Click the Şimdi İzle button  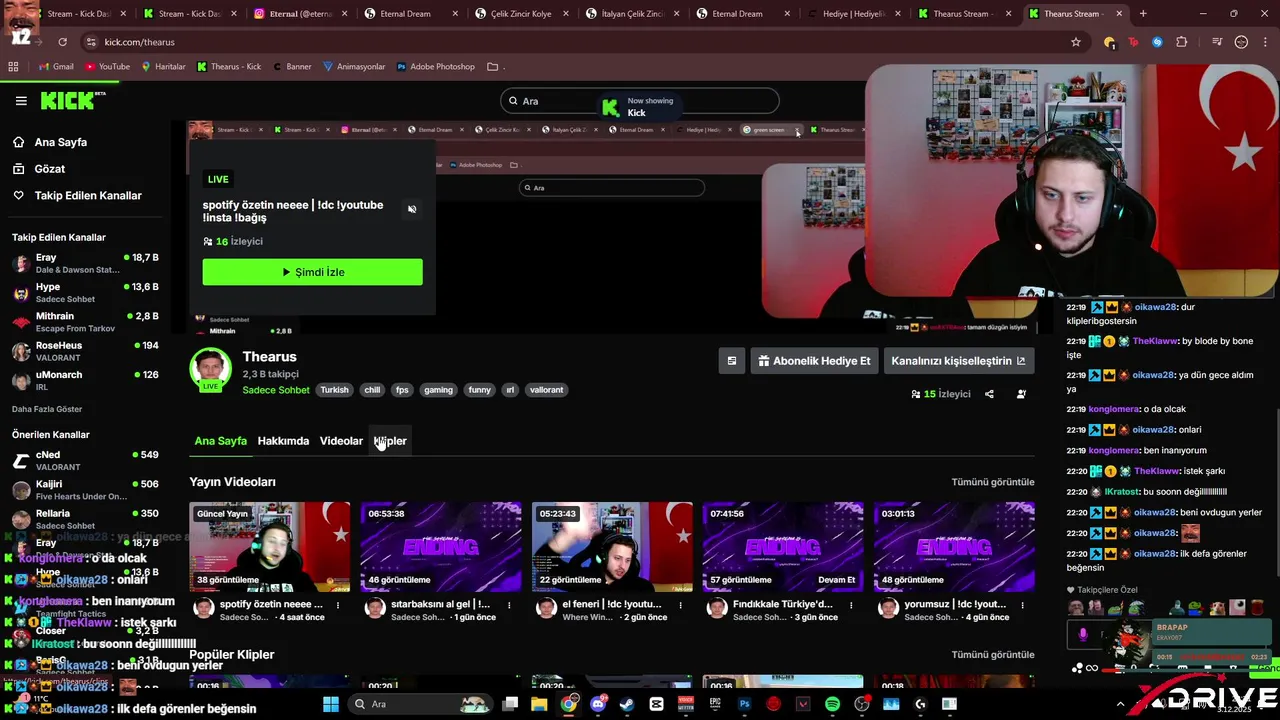click(x=312, y=272)
